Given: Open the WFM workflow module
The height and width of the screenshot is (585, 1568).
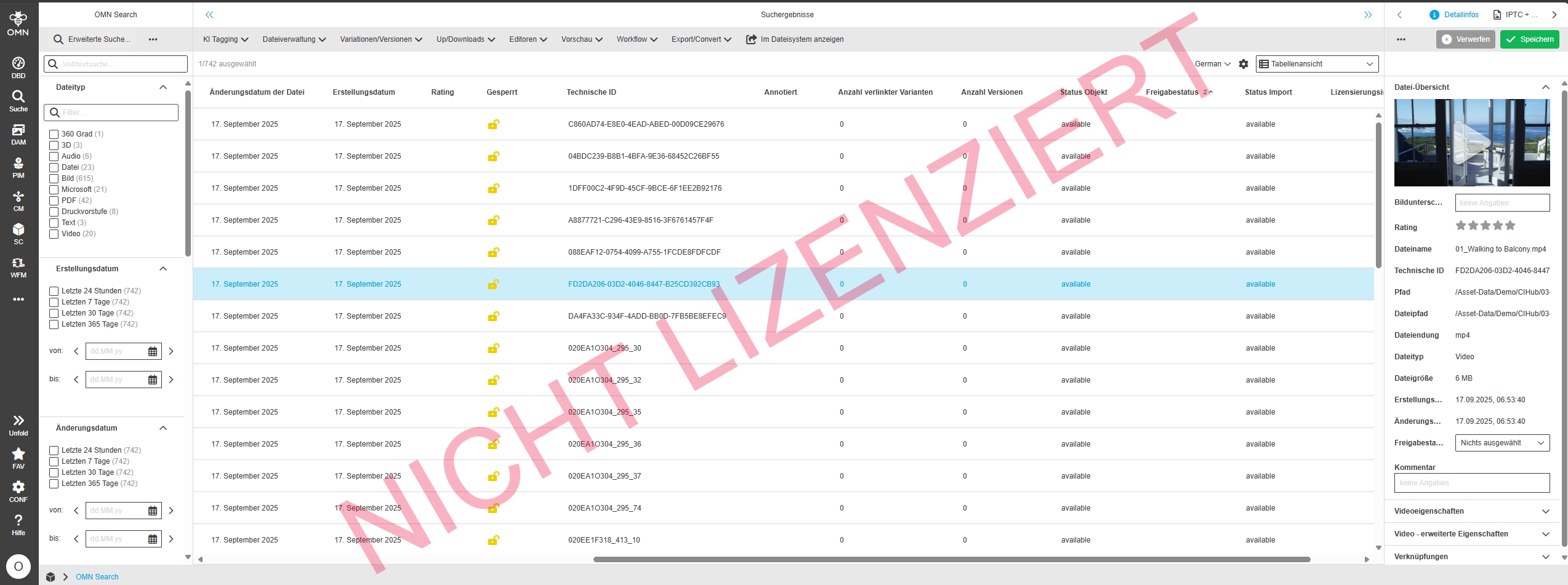Looking at the screenshot, I should [18, 267].
